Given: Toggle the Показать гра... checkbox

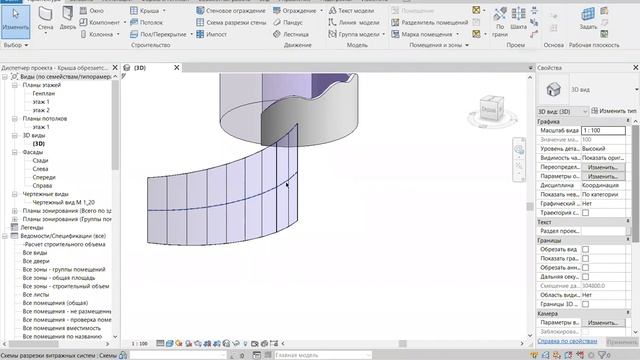Looking at the screenshot, I should coord(585,258).
